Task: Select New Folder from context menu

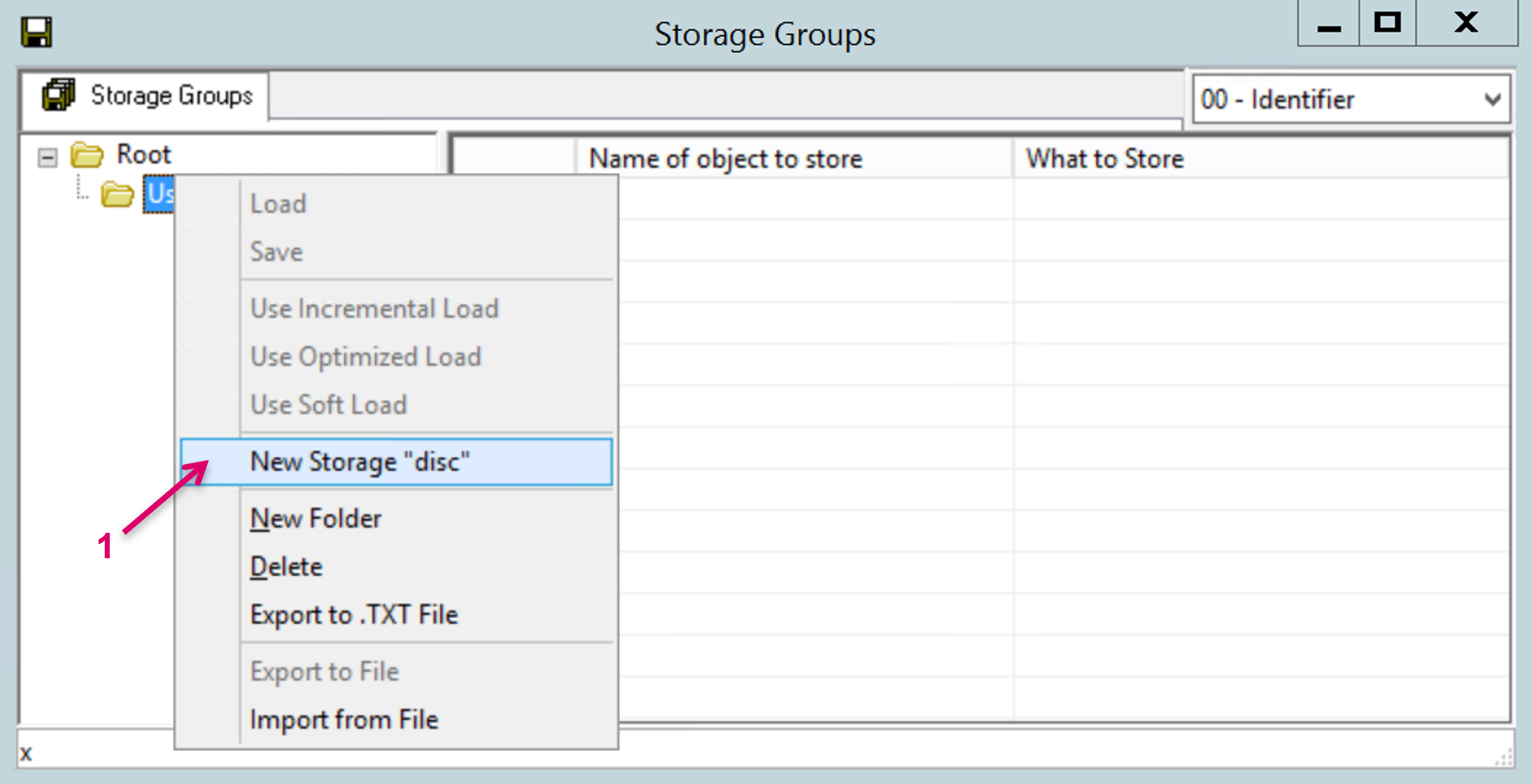Action: pyautogui.click(x=316, y=519)
